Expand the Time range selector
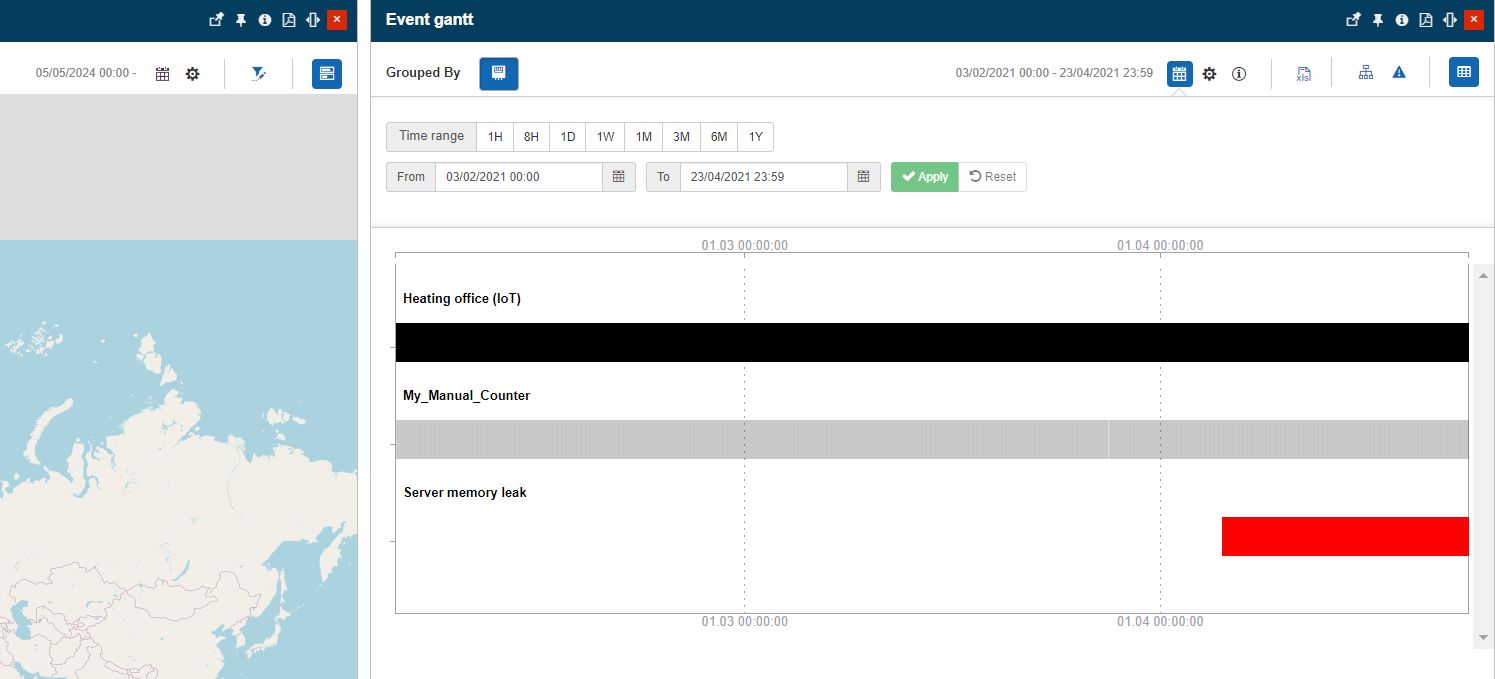Screen dimensions: 1495x679 click(430, 136)
